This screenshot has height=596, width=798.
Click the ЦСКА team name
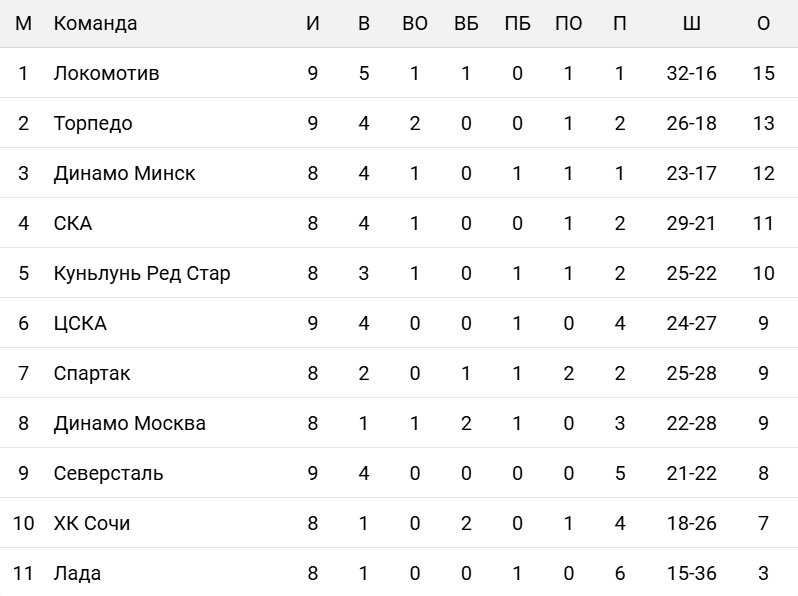[x=80, y=323]
